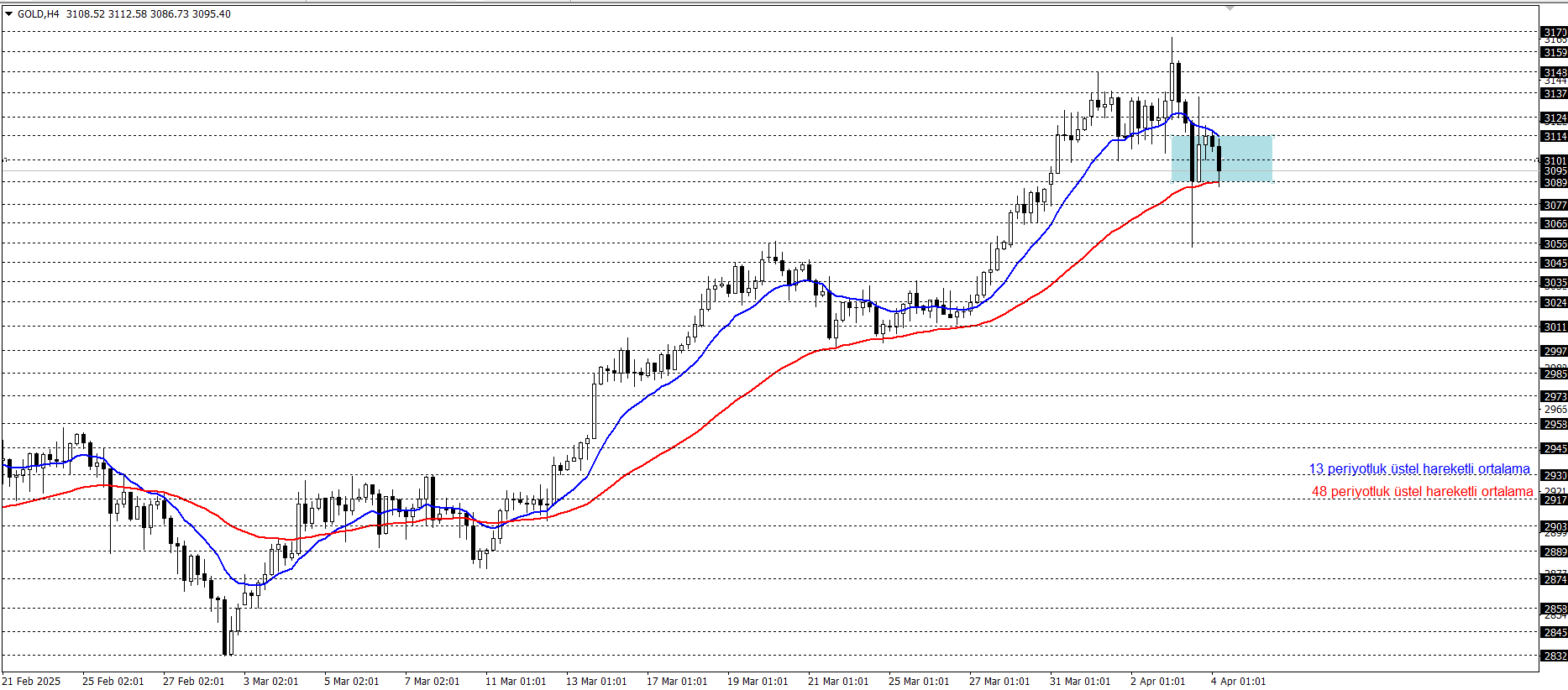Click the 3089 price level label
The width and height of the screenshot is (1568, 690).
1555,183
